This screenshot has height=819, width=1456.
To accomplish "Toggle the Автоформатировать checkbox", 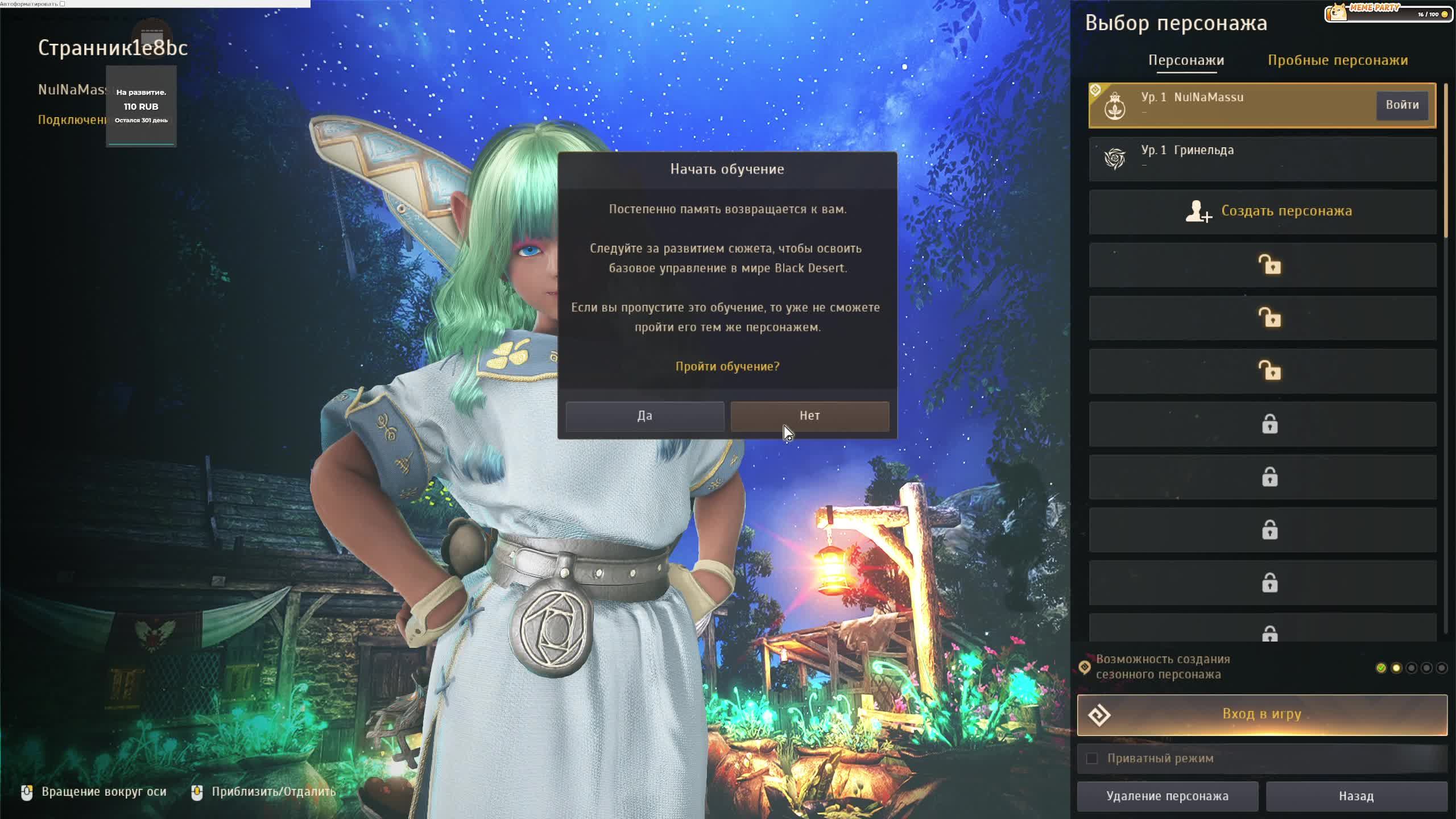I will point(62,4).
